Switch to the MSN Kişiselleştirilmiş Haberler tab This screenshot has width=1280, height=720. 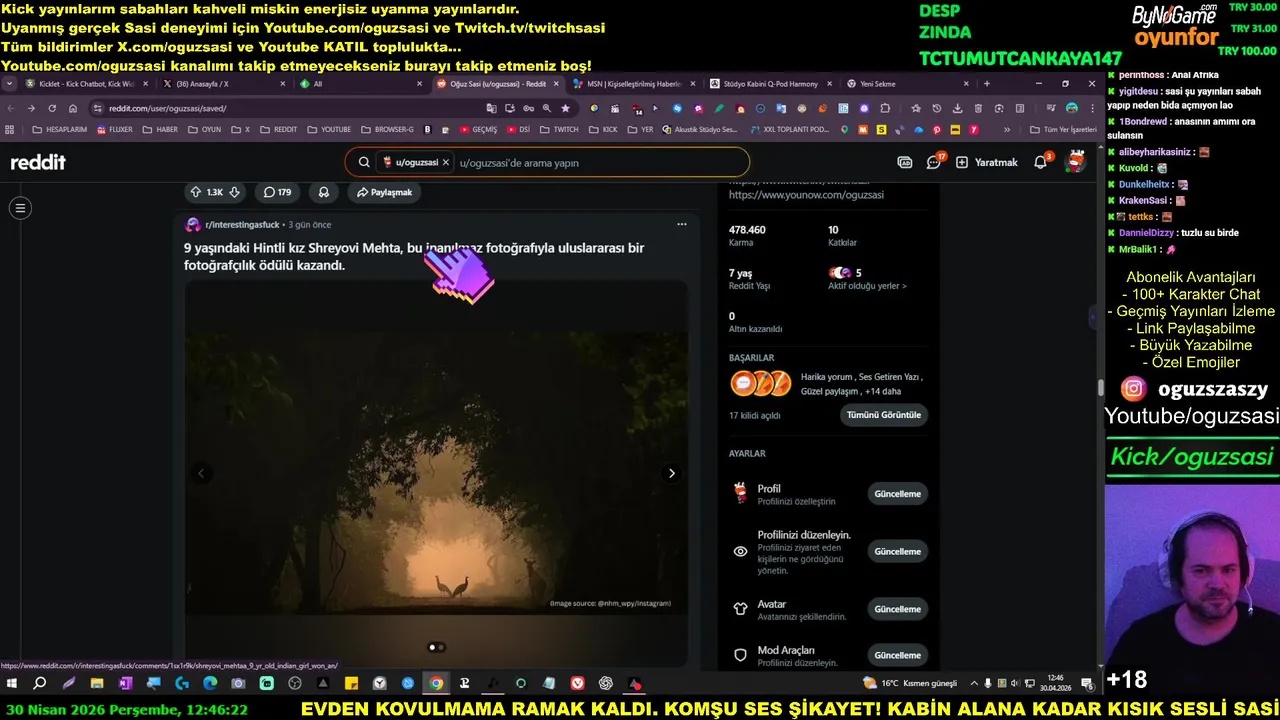click(634, 84)
